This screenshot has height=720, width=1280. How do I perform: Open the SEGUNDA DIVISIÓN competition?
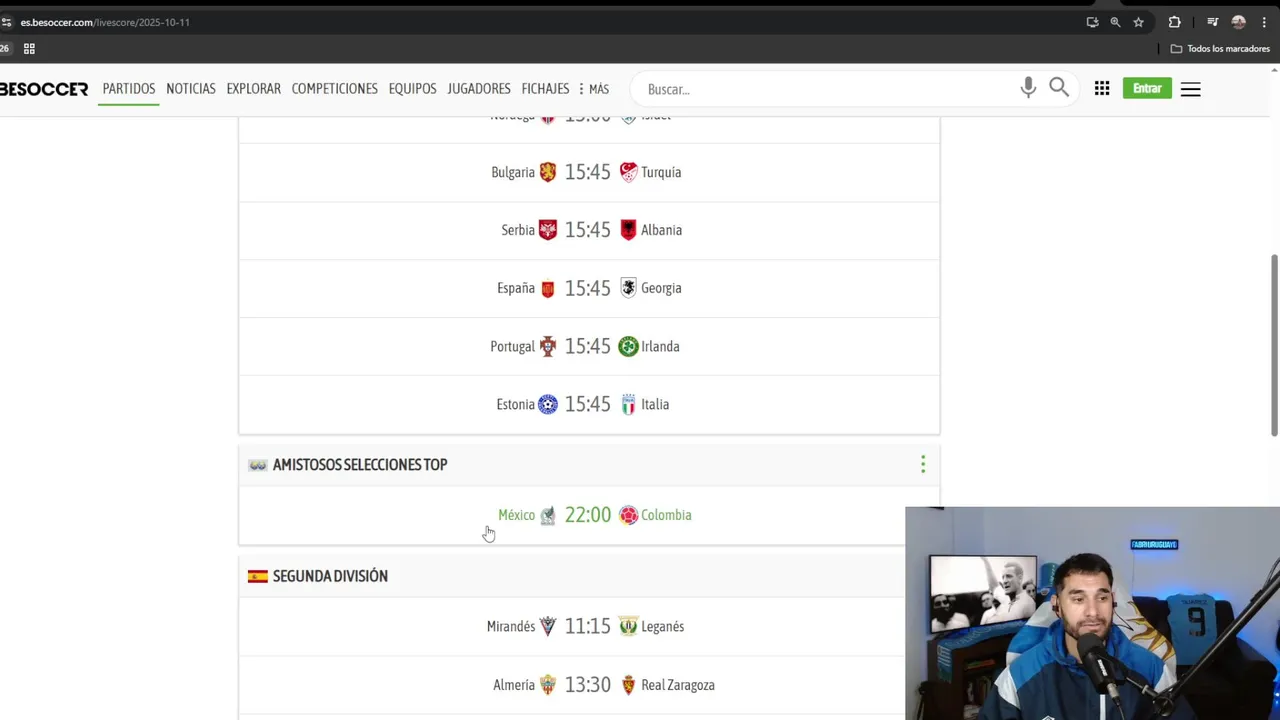point(330,576)
